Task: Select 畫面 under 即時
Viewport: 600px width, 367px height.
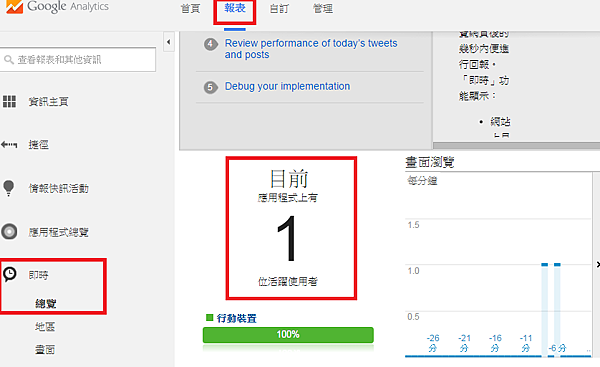Action: click(45, 349)
